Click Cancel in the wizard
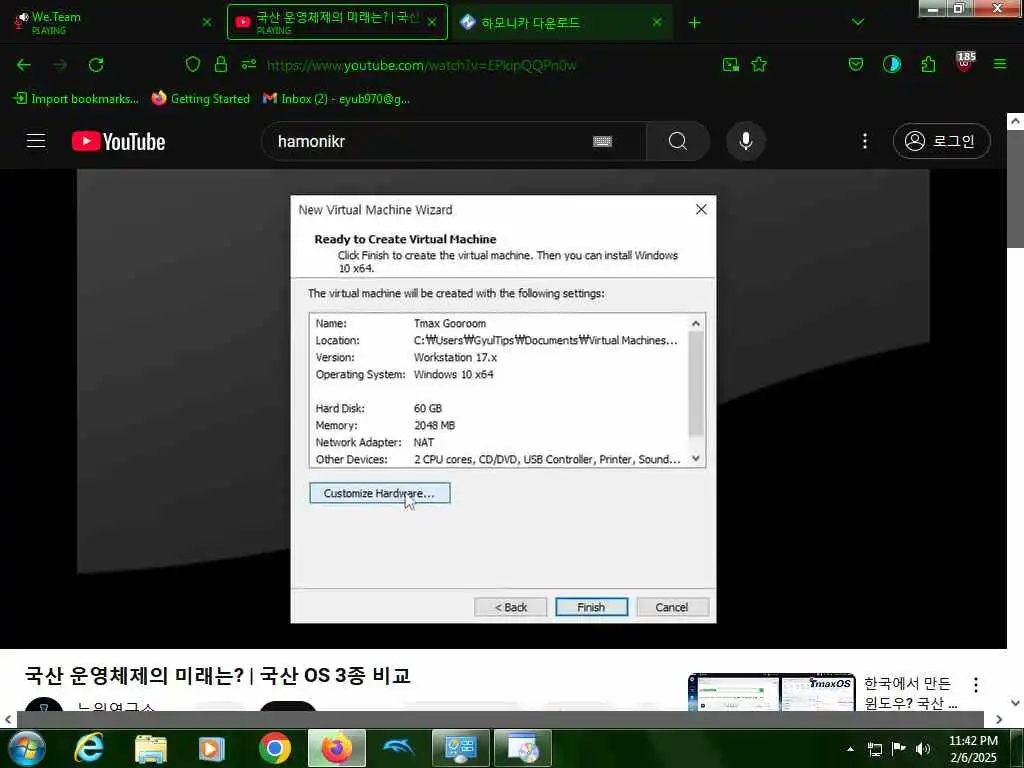Screen dimensions: 1024x768 tap(671, 607)
